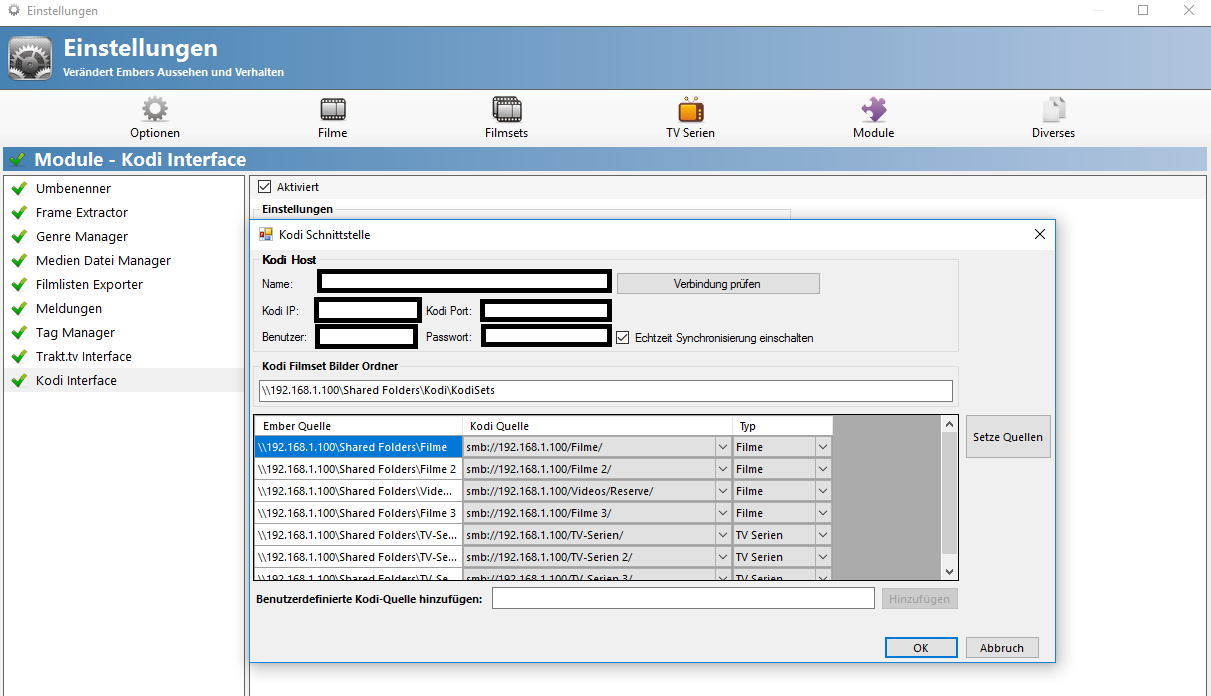Select Filmlisten Exporter module

(x=124, y=284)
